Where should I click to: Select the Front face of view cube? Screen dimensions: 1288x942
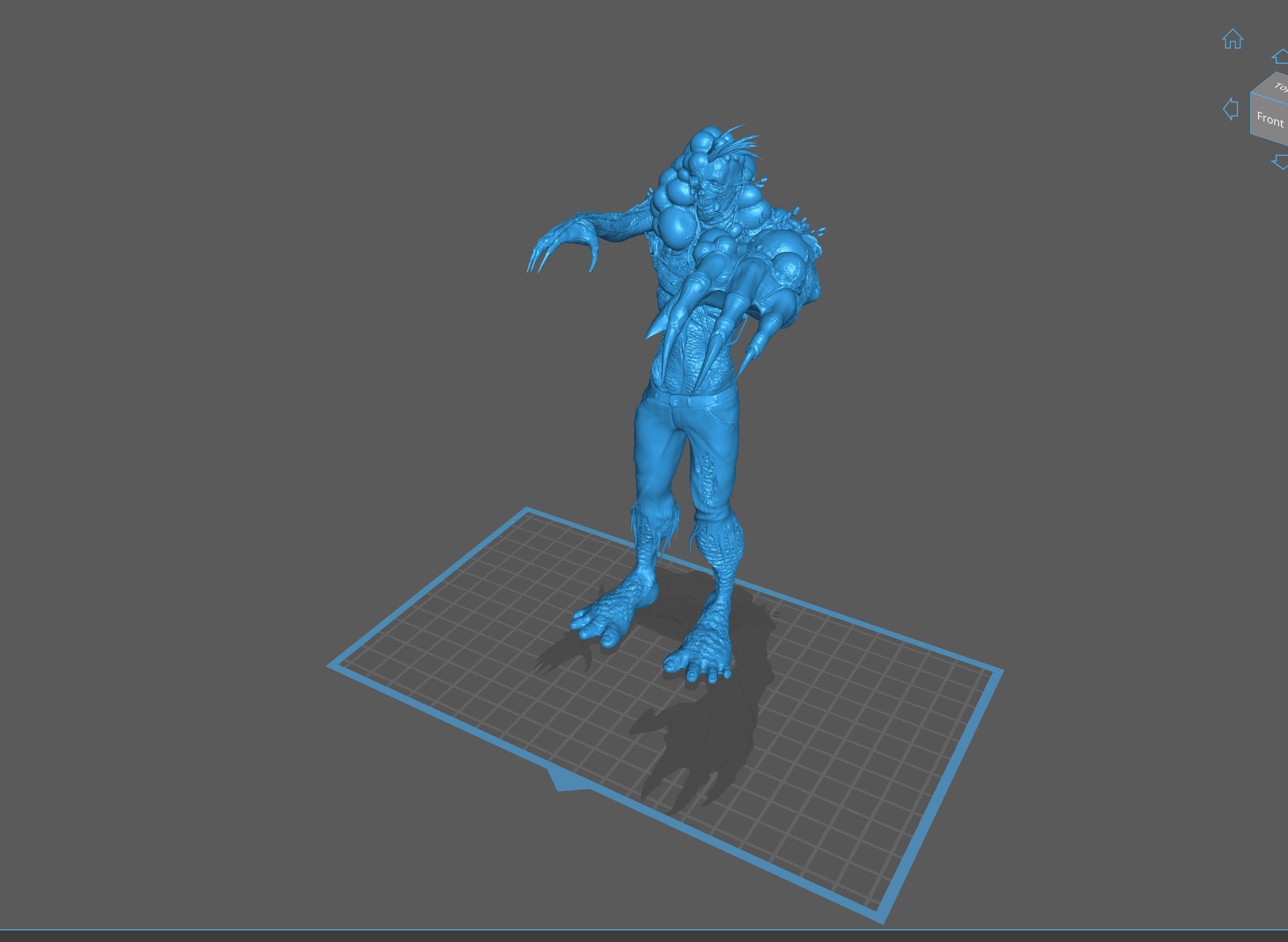pyautogui.click(x=1270, y=120)
